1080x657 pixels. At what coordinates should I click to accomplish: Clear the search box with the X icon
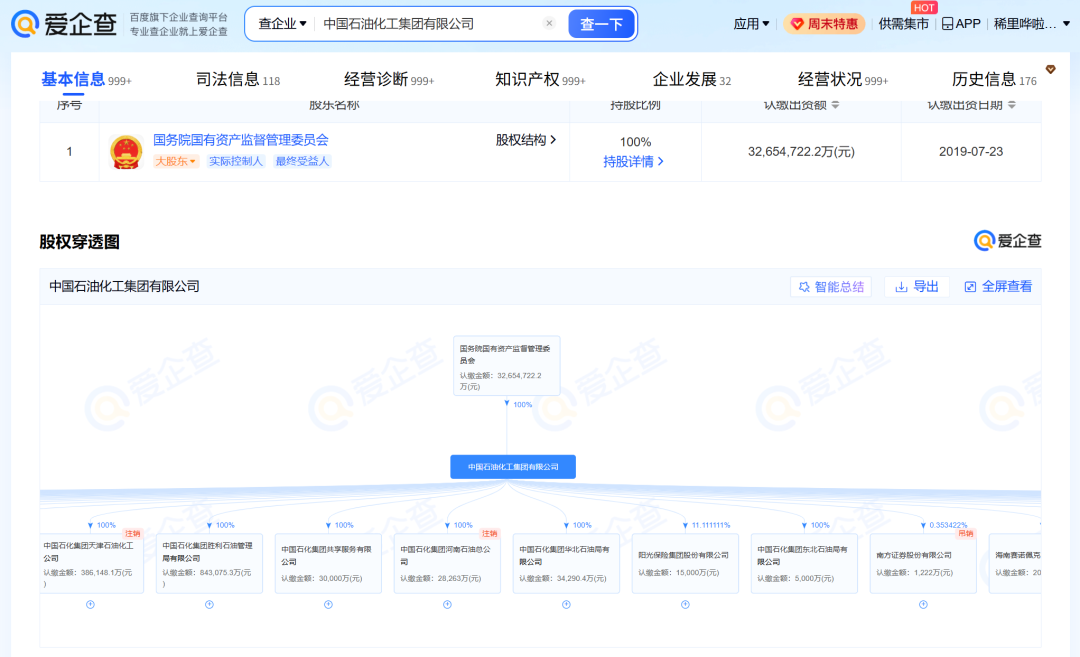coord(549,24)
